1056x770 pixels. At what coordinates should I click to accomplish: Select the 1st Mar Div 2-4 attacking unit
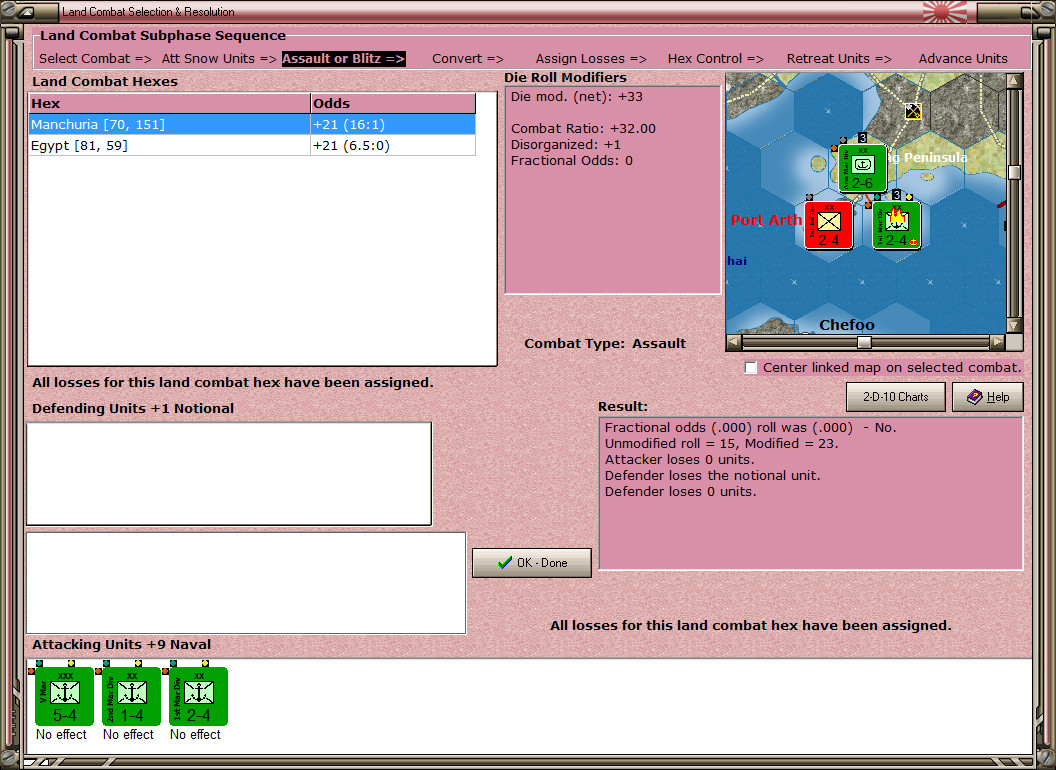tap(198, 696)
